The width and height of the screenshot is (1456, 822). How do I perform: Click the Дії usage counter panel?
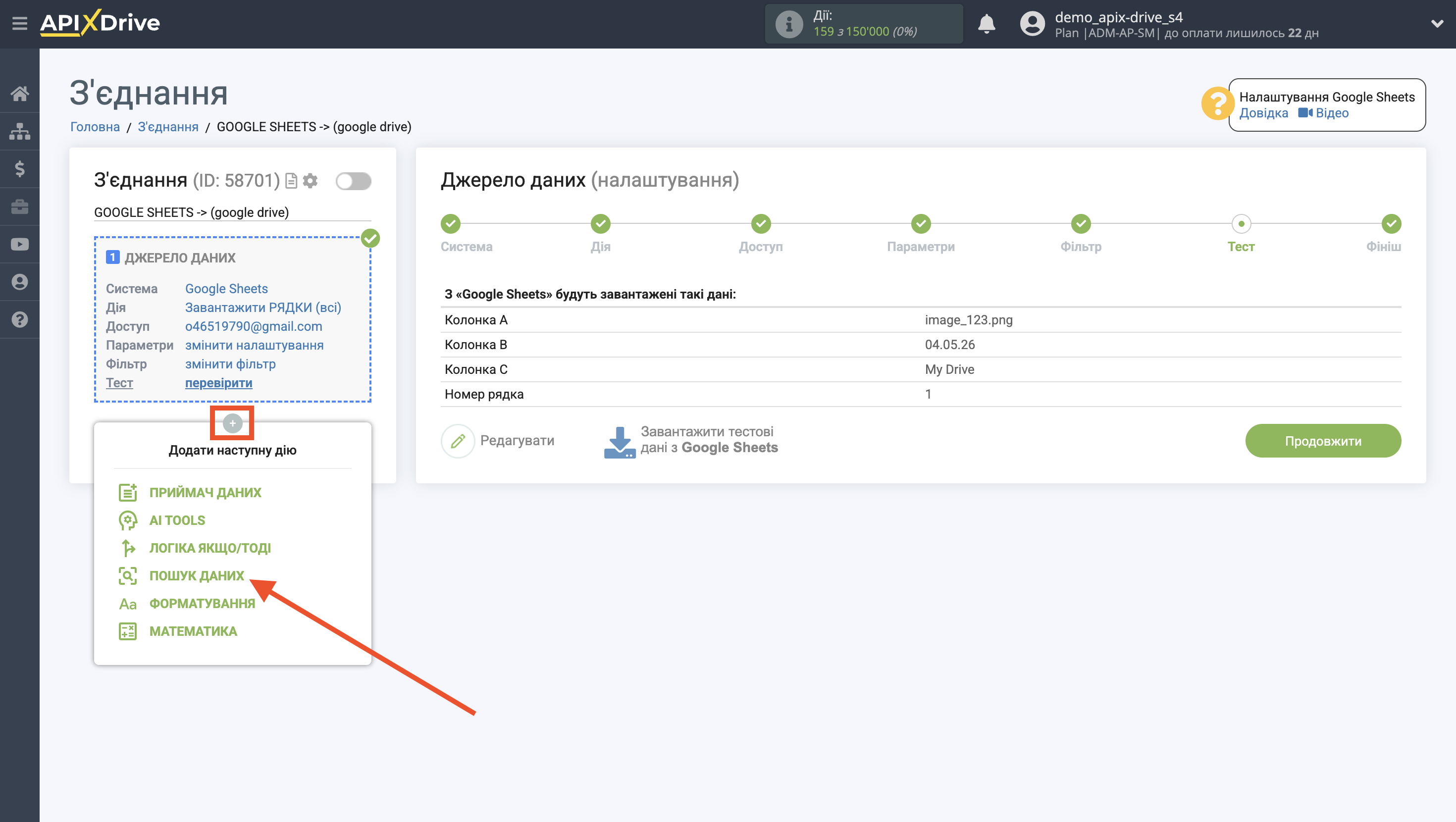point(864,24)
